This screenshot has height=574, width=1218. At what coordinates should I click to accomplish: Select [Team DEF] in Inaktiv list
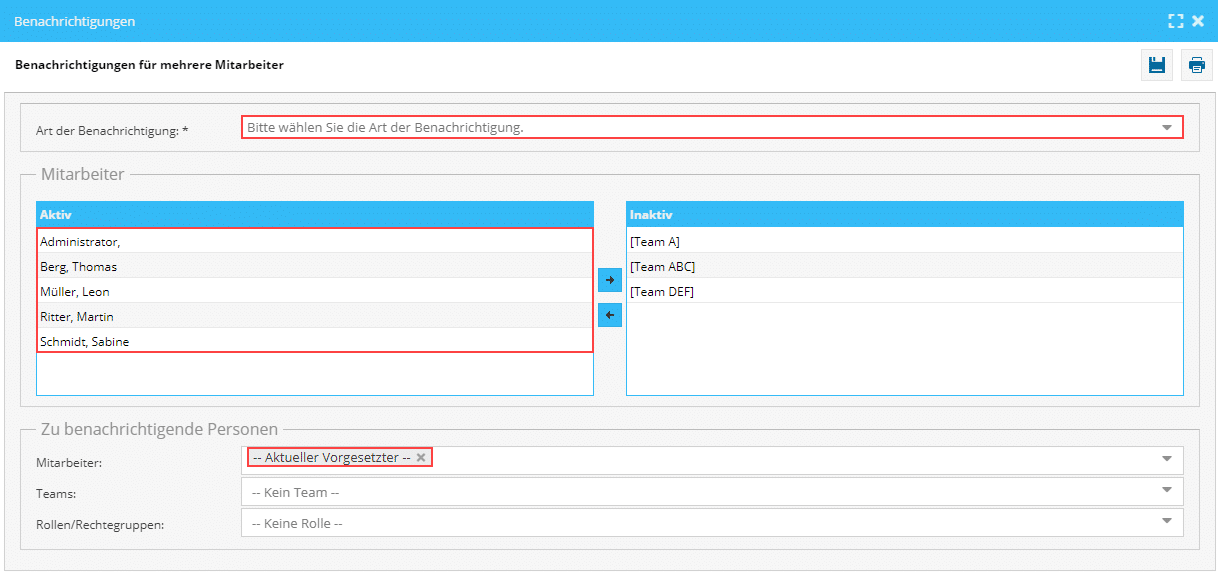click(904, 291)
